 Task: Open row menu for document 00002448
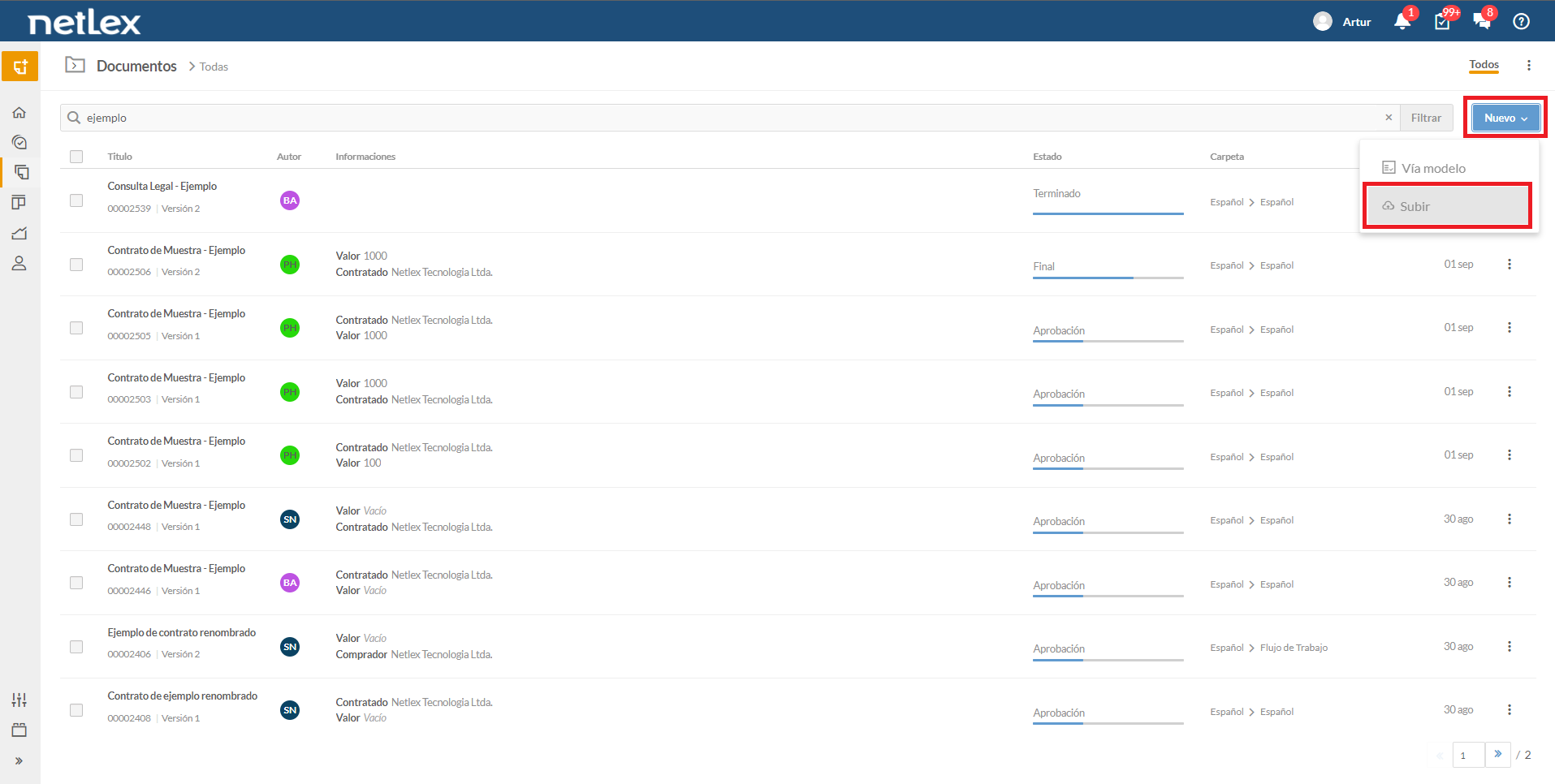click(x=1510, y=519)
